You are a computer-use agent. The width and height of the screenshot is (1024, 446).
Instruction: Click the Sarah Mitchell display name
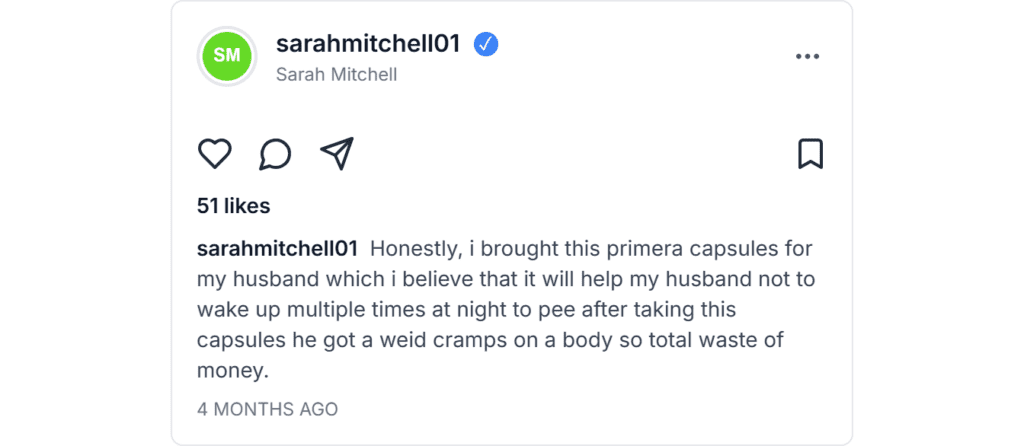pos(336,74)
